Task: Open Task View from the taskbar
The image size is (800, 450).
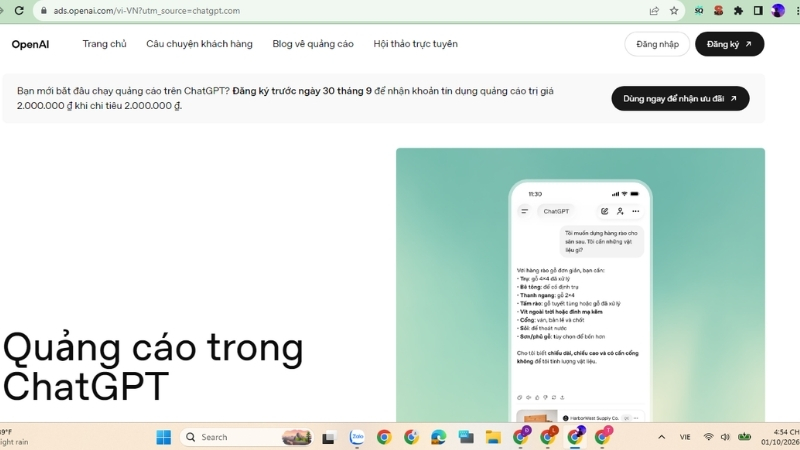Action: [328, 438]
